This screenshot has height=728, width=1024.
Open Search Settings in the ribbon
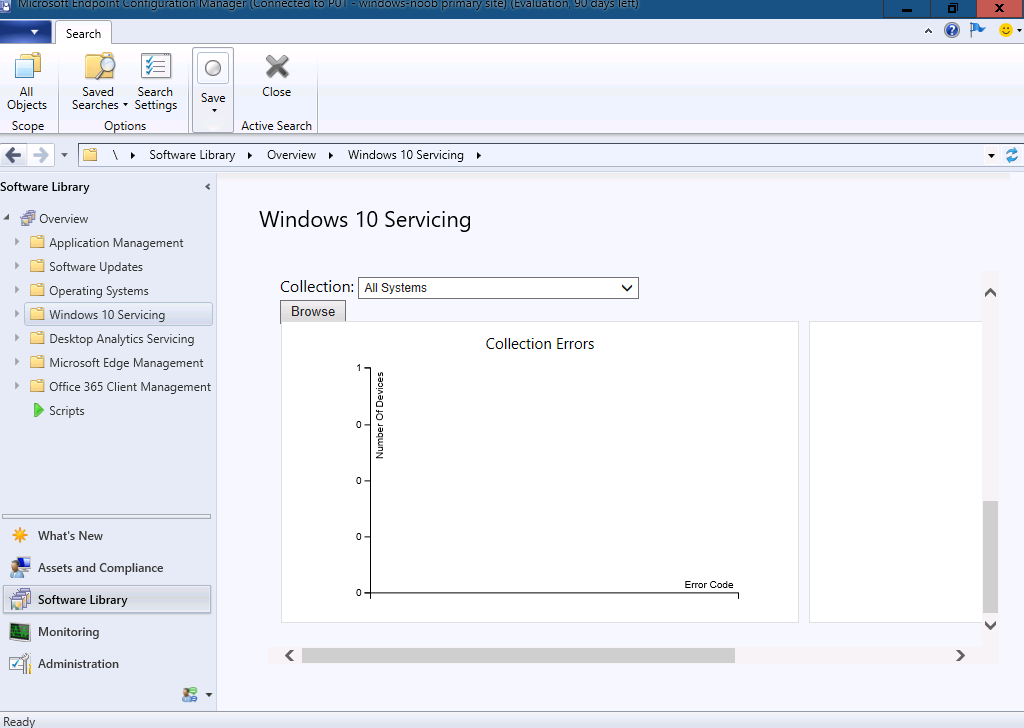155,82
